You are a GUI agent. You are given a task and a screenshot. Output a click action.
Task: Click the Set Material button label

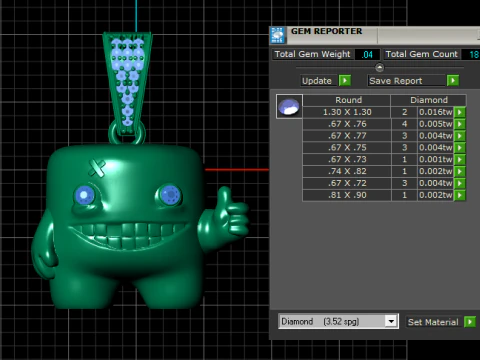(433, 322)
